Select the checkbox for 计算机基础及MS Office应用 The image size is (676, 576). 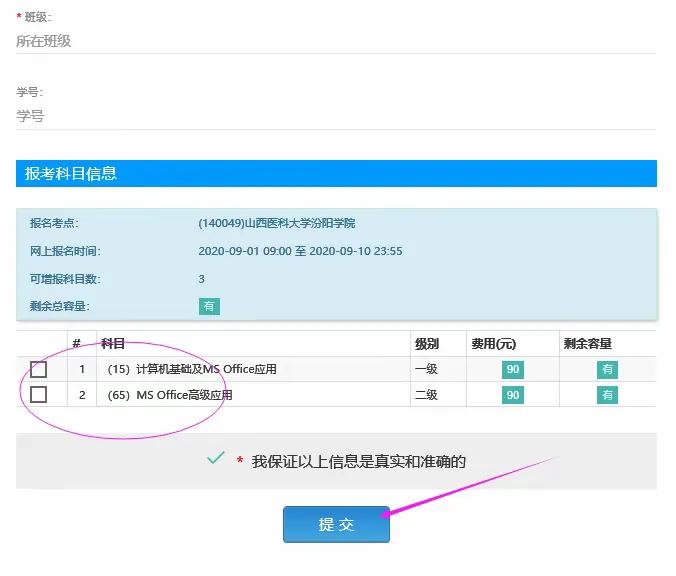point(39,369)
